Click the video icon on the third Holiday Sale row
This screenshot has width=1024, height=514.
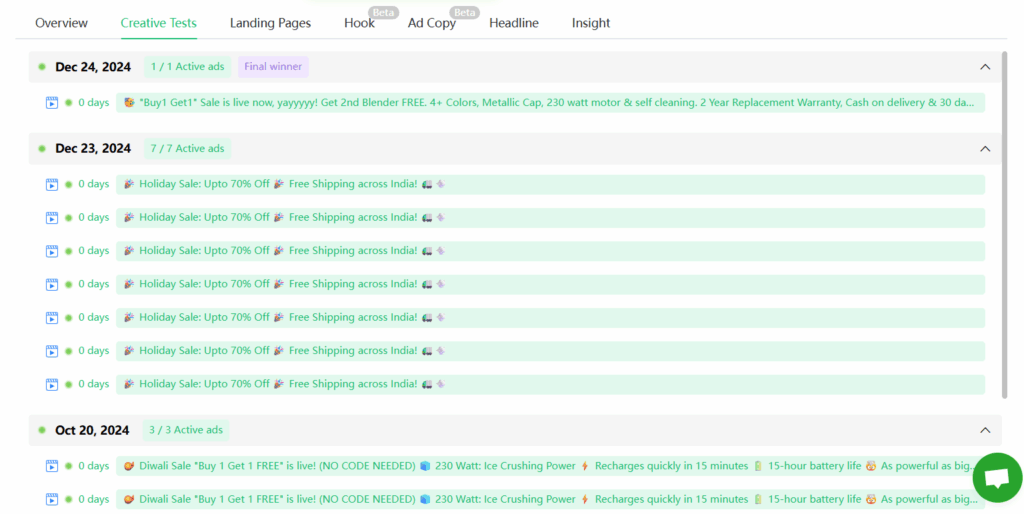(x=52, y=251)
